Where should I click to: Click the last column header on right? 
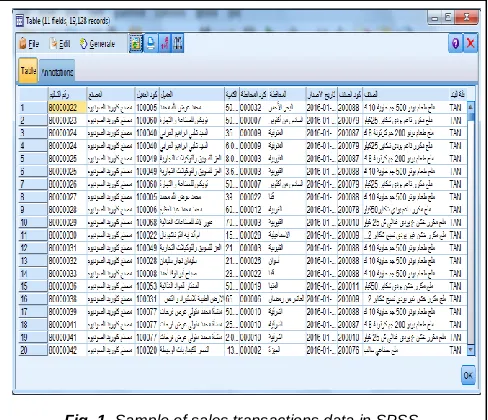click(457, 95)
